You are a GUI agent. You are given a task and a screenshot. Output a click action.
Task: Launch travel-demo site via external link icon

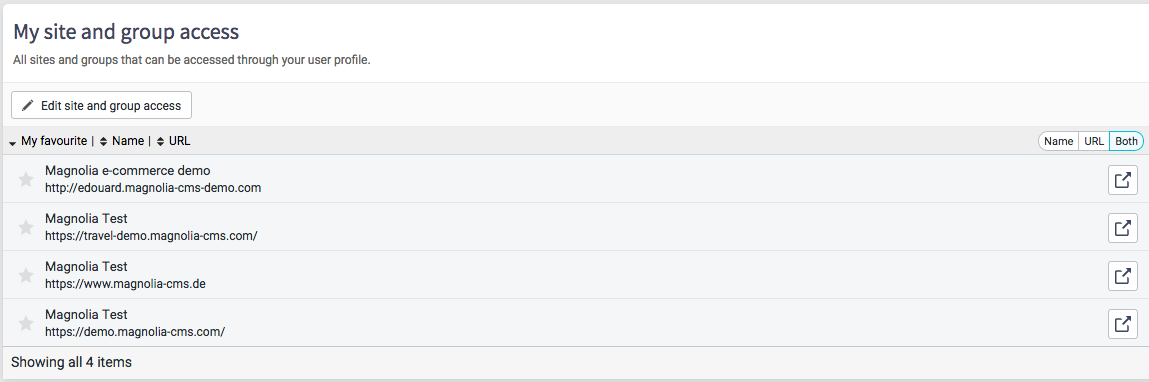coord(1123,228)
